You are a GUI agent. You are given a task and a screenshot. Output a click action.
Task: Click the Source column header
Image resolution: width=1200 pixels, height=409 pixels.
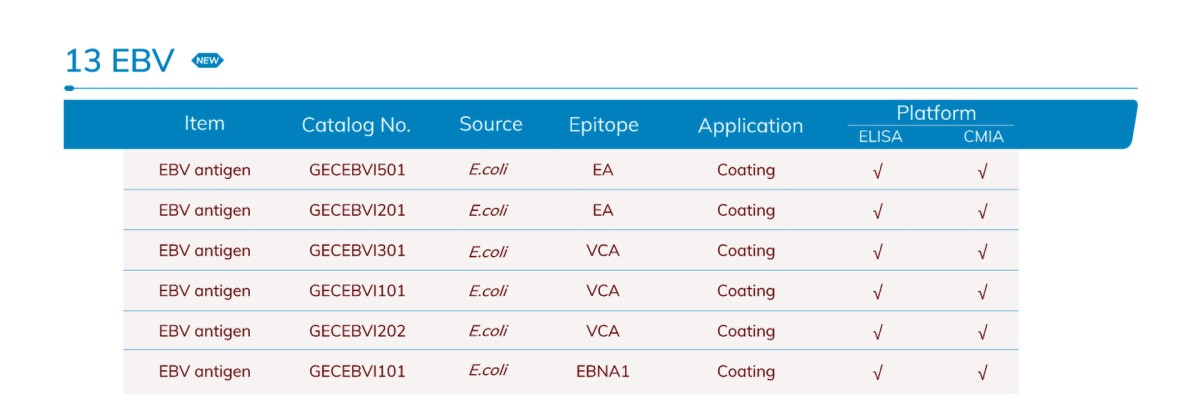491,124
